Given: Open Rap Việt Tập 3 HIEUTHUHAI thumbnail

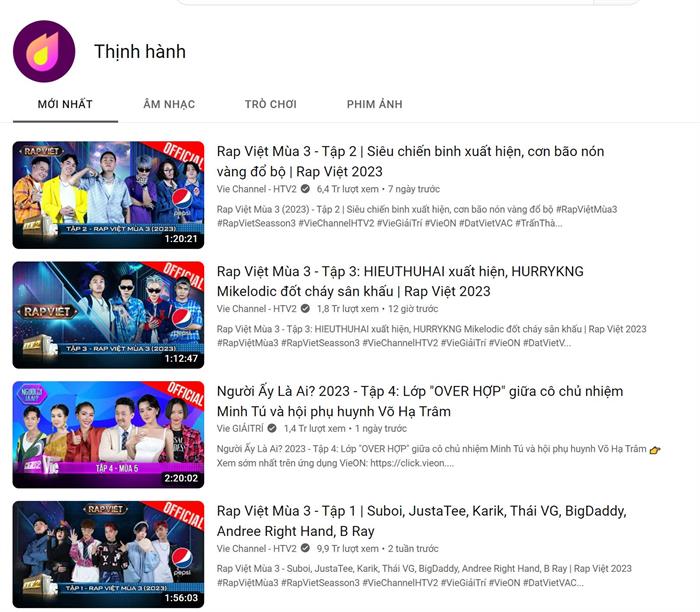Looking at the screenshot, I should [108, 315].
